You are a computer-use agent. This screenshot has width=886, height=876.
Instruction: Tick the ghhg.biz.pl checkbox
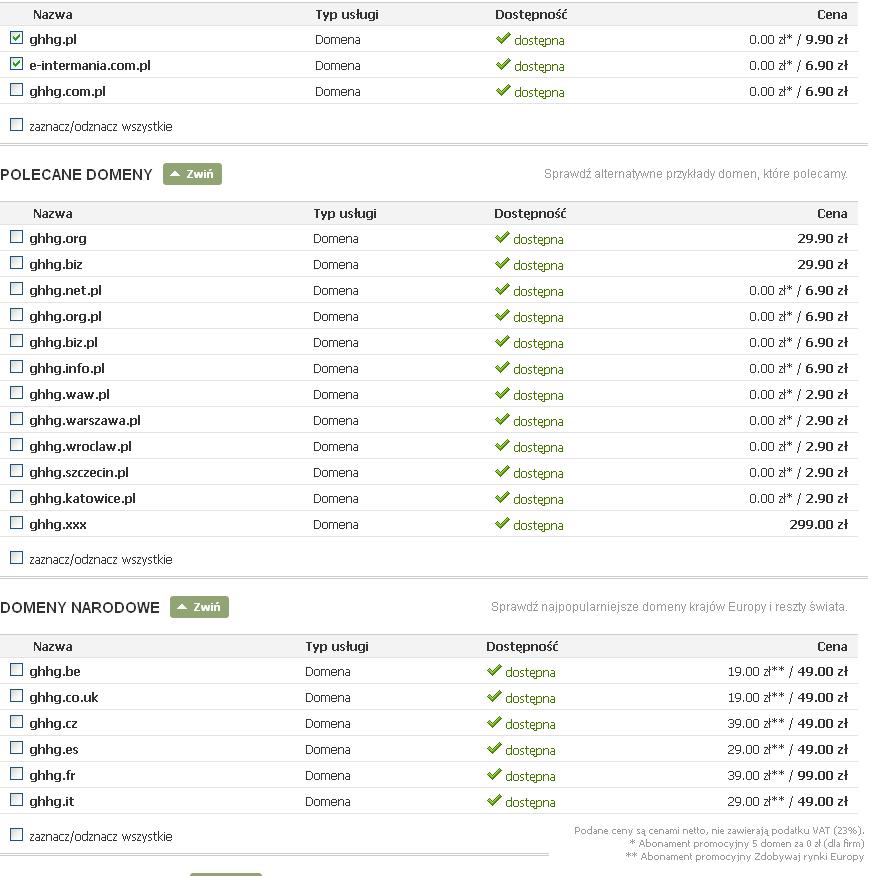tap(16, 341)
